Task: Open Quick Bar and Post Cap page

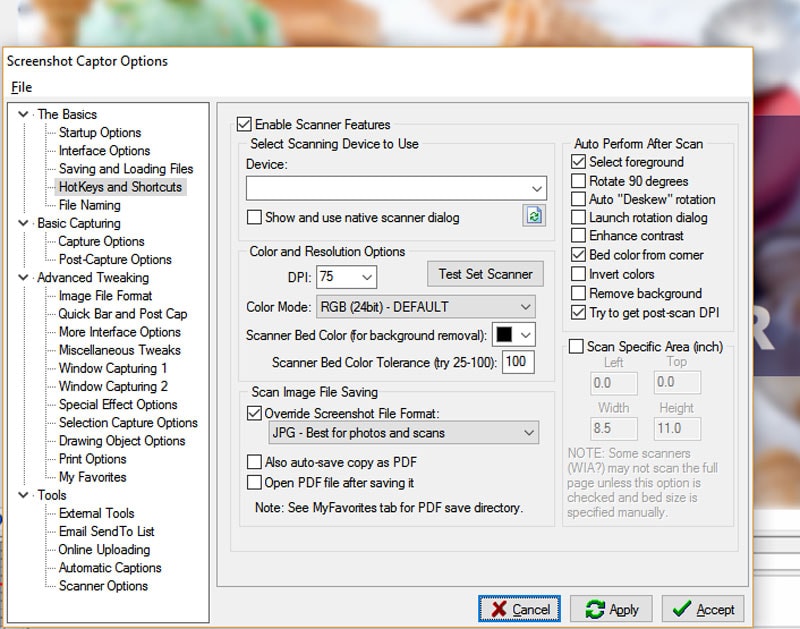Action: [x=123, y=314]
